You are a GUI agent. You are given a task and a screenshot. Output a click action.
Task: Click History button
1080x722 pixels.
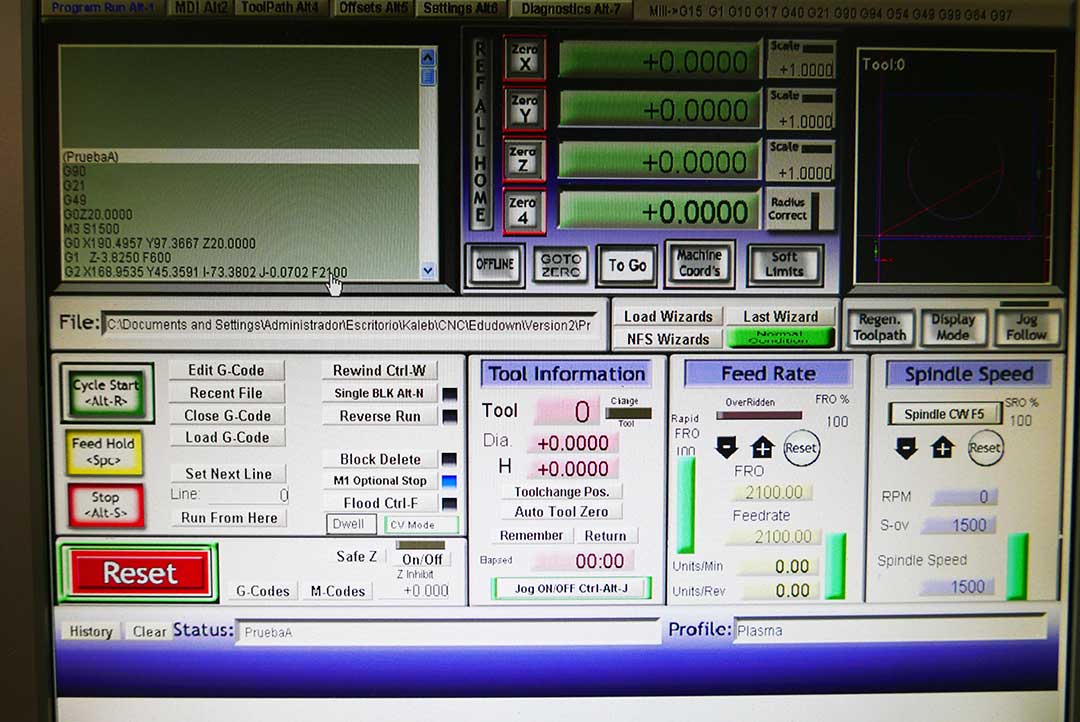point(91,631)
